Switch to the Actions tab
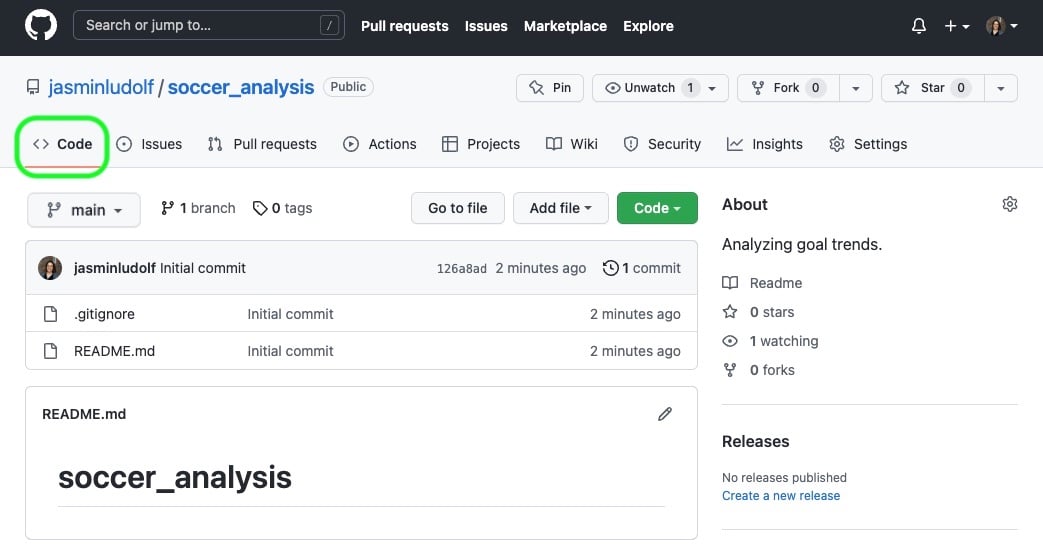The width and height of the screenshot is (1043, 556). point(379,144)
